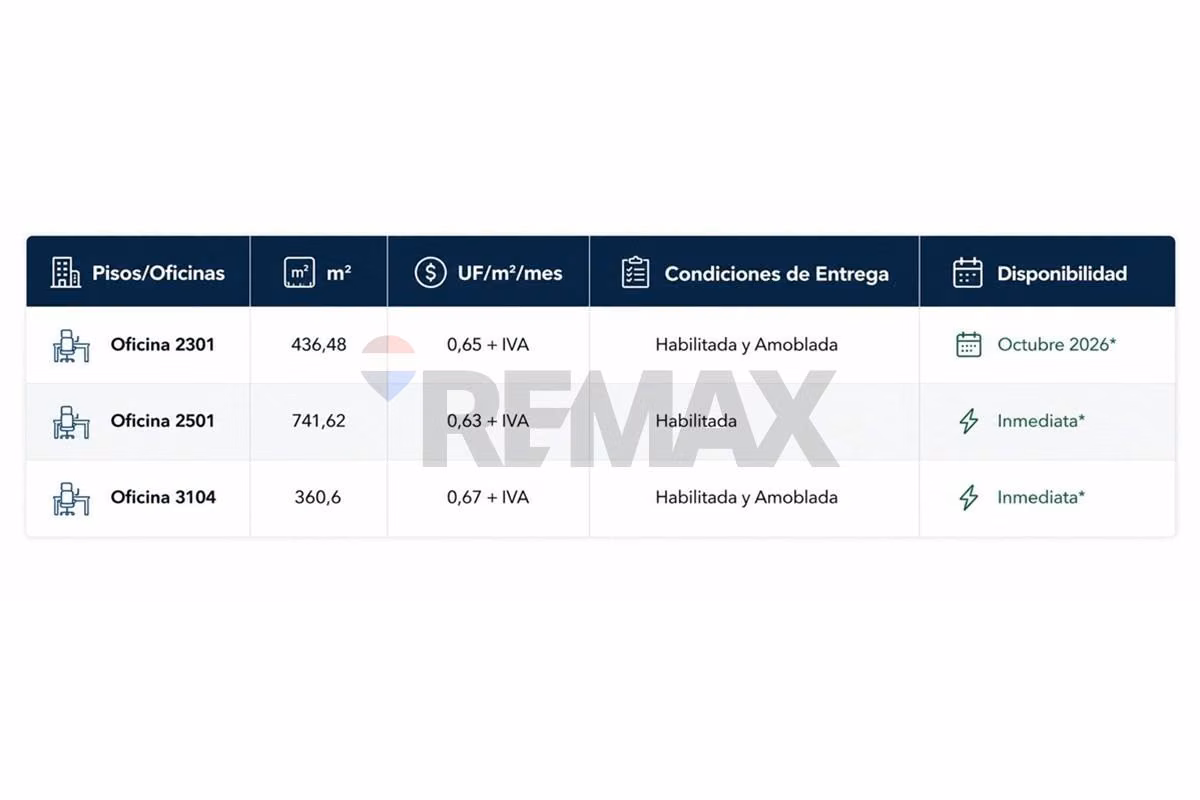Click the 360,6 area value
Image resolution: width=1200 pixels, height=800 pixels.
click(x=318, y=497)
